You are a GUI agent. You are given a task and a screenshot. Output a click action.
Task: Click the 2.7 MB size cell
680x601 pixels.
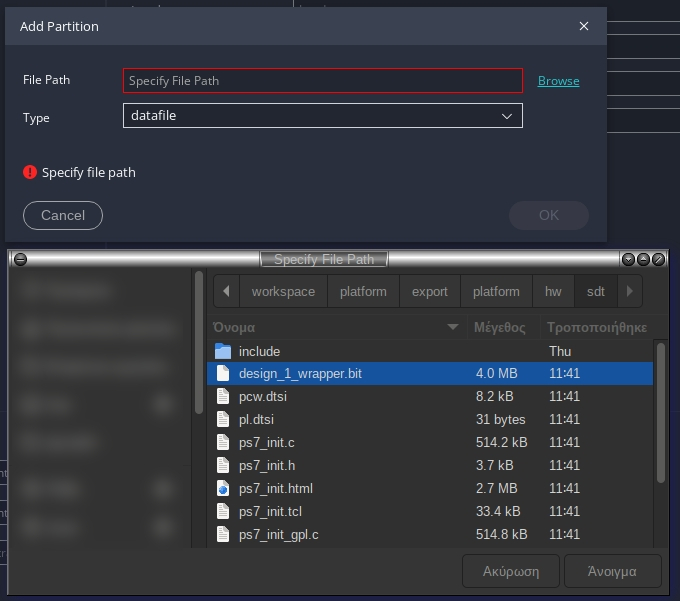[497, 488]
